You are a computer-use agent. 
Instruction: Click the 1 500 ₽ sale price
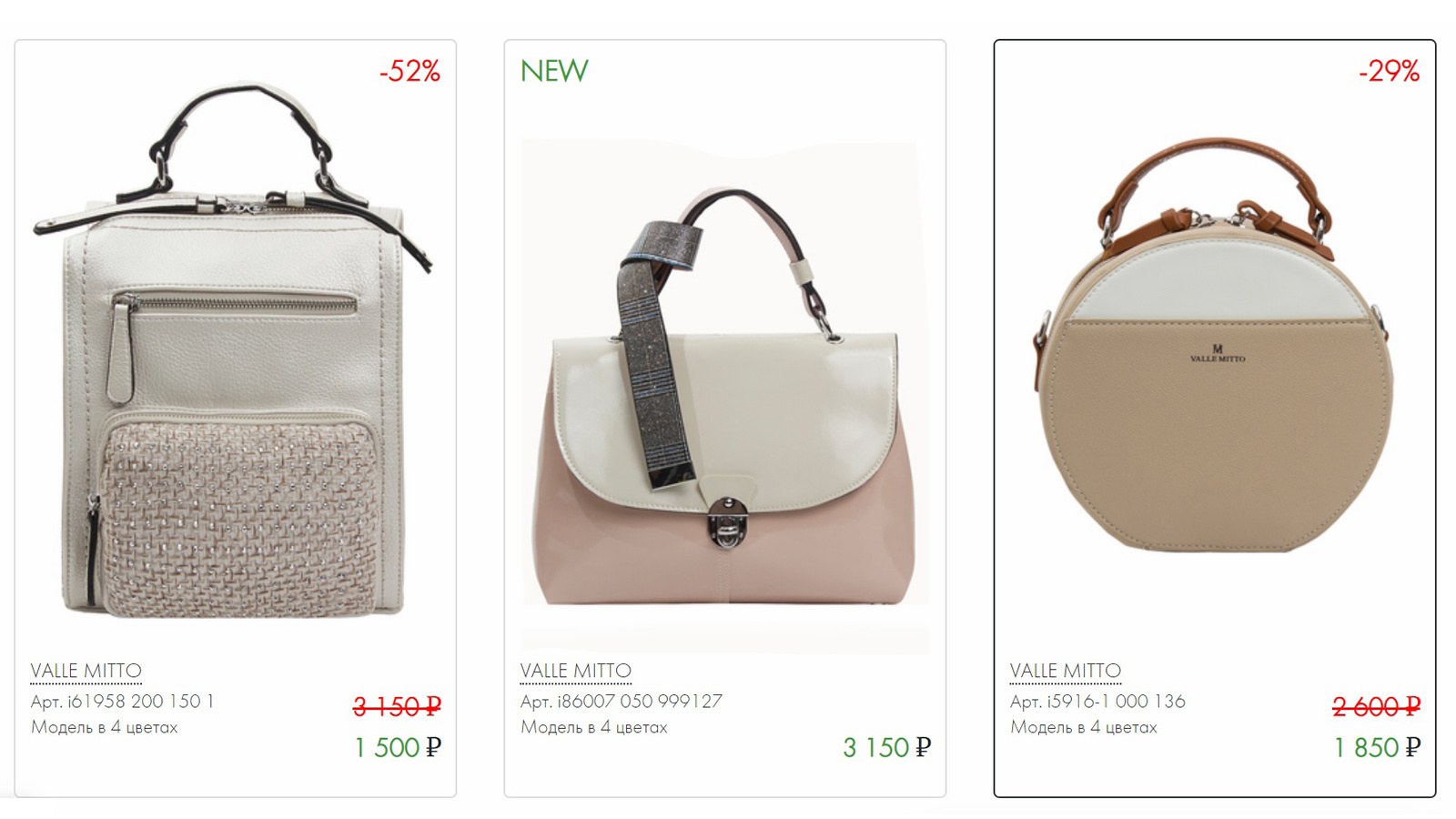point(398,748)
